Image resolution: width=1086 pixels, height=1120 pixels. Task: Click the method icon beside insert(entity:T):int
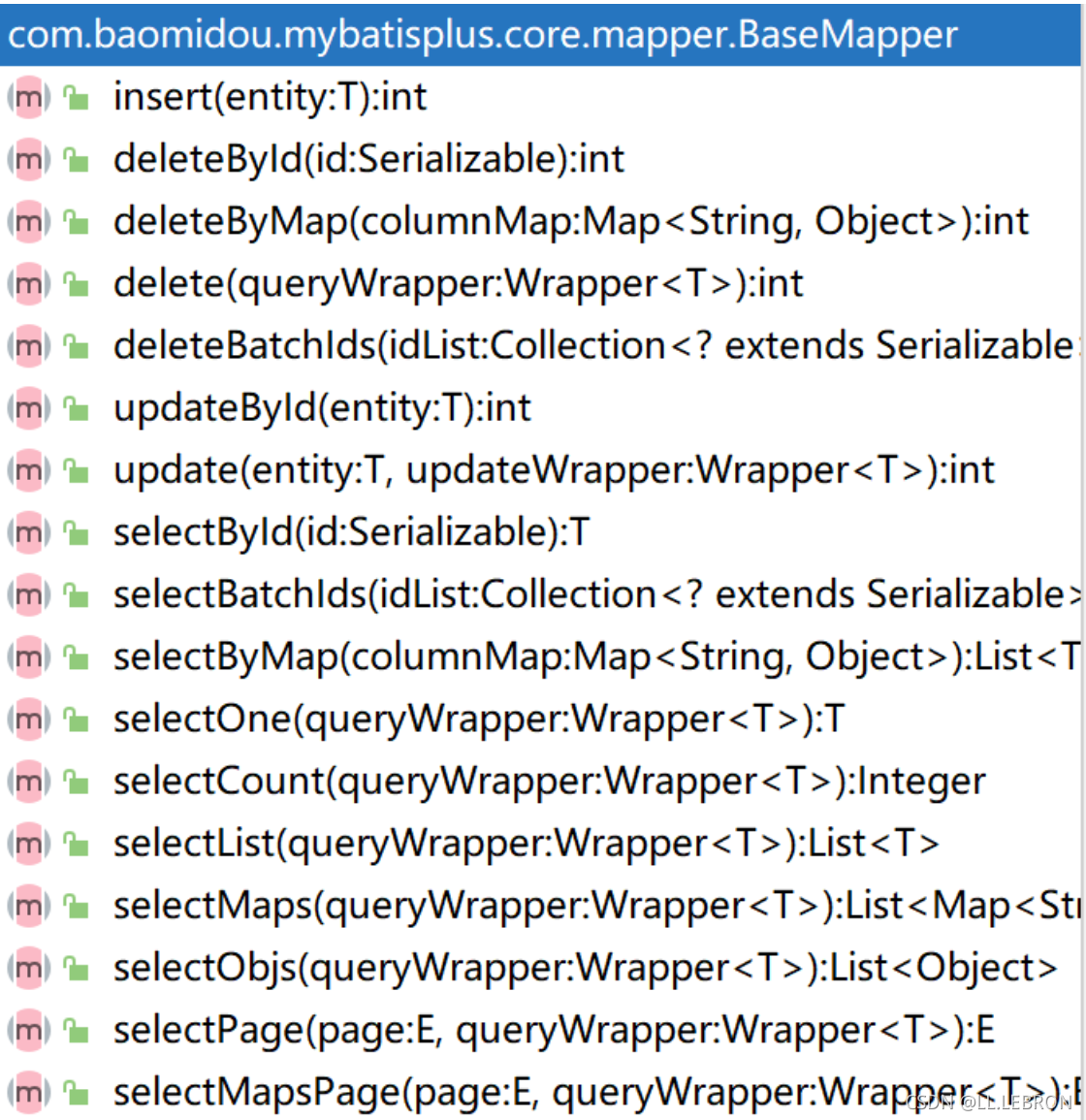pos(28,97)
